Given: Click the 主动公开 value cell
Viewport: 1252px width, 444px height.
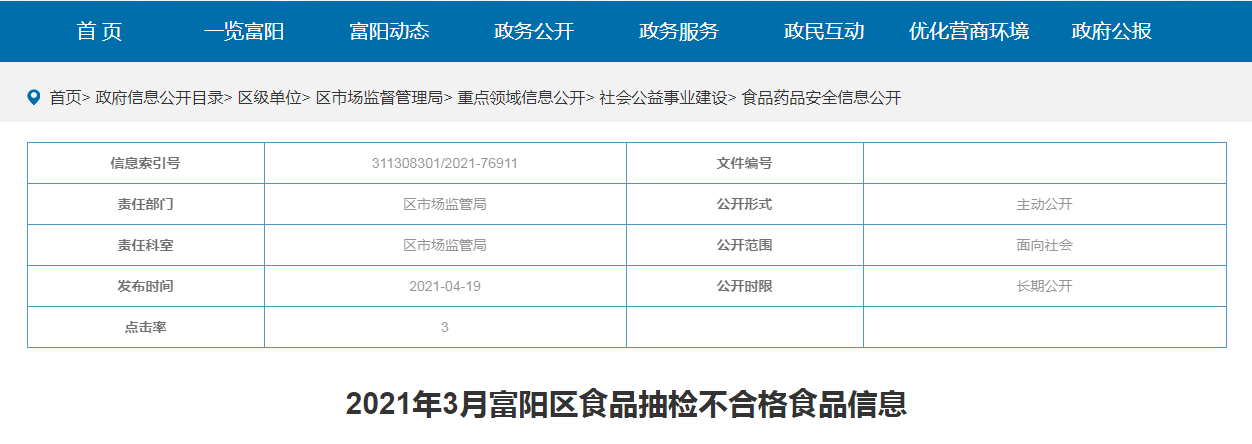Looking at the screenshot, I should click(x=1045, y=204).
